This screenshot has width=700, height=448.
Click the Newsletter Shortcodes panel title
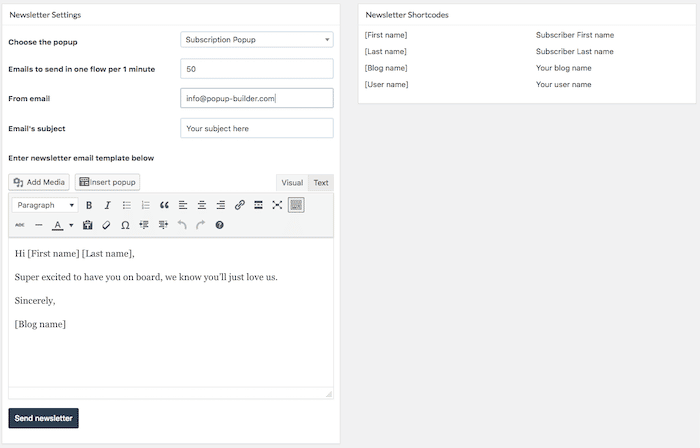point(407,15)
